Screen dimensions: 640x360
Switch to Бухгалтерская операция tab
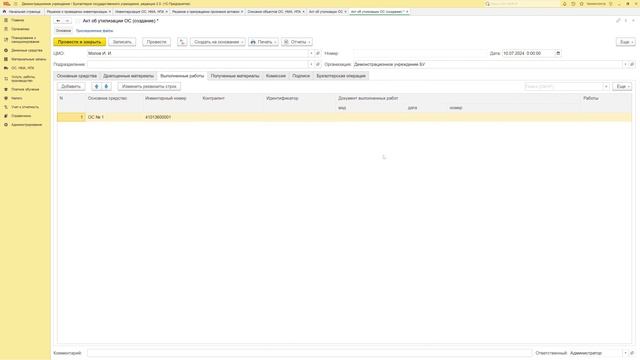(341, 76)
